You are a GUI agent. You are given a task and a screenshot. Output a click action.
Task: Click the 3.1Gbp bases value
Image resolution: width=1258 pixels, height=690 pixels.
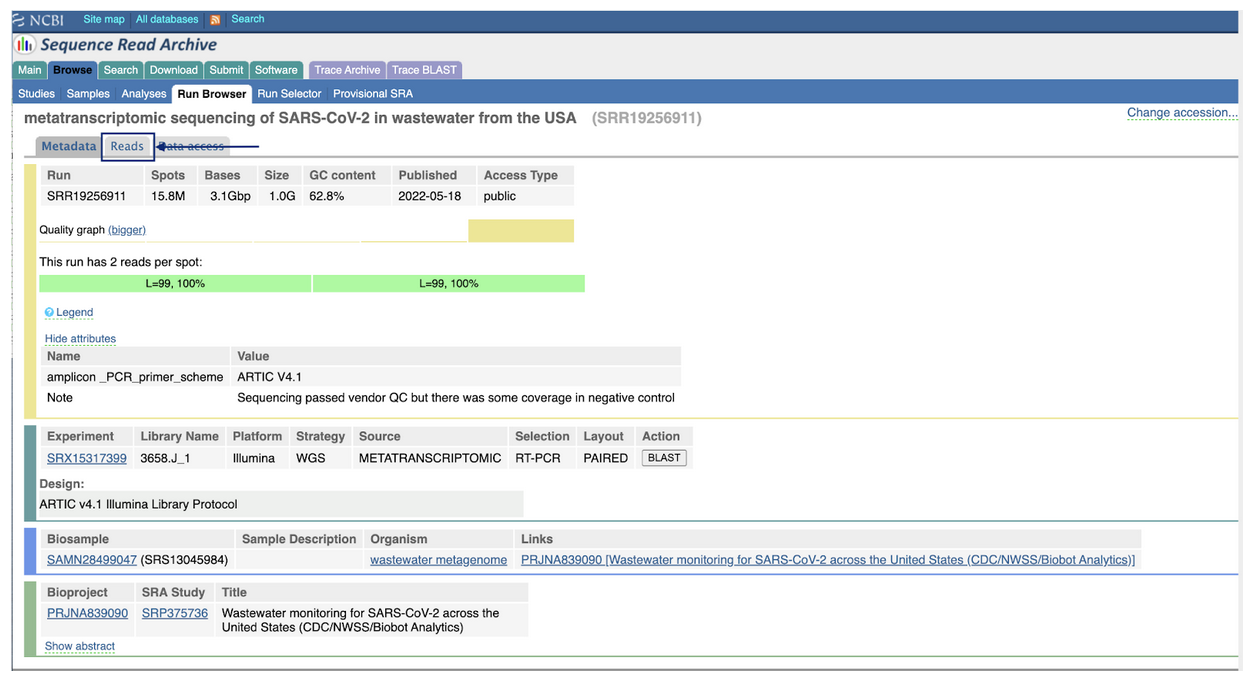coord(230,196)
